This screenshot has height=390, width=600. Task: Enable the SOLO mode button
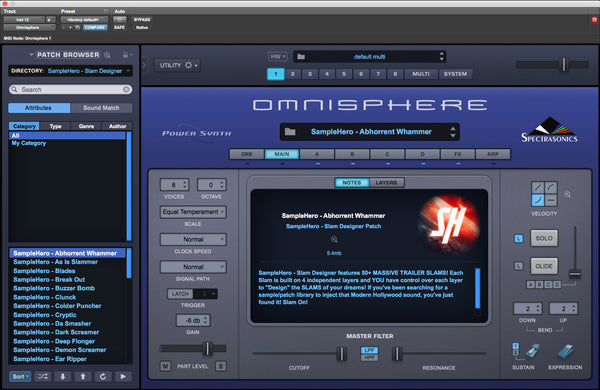(x=544, y=238)
